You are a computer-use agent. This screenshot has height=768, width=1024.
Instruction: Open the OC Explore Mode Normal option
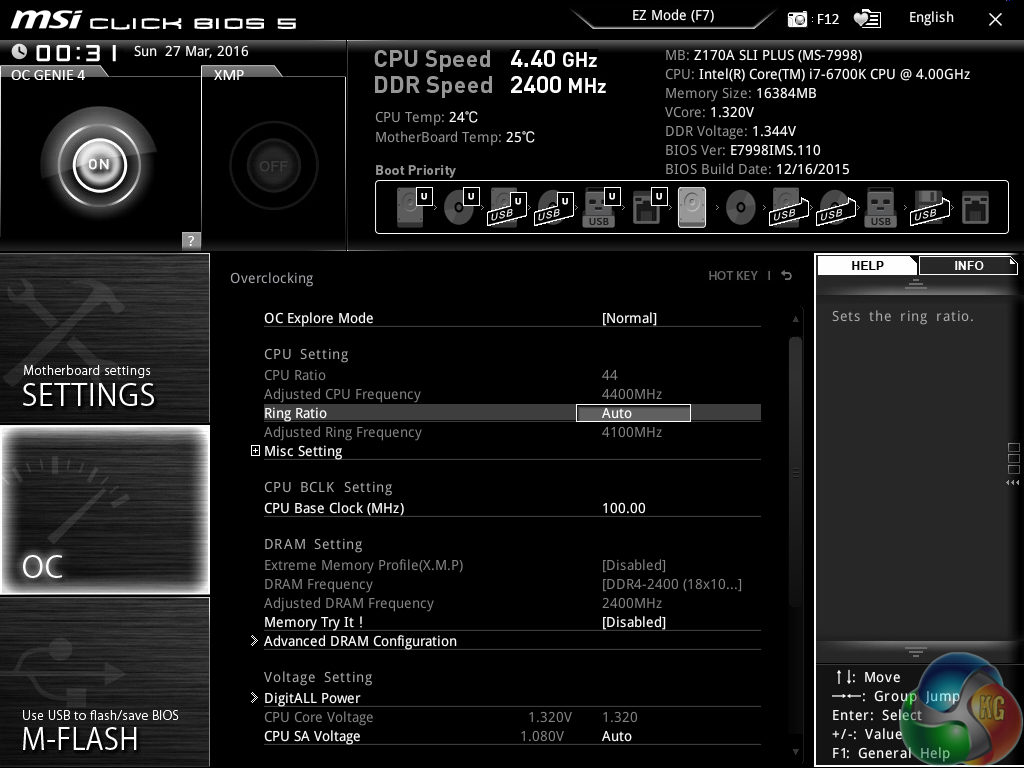pos(629,318)
